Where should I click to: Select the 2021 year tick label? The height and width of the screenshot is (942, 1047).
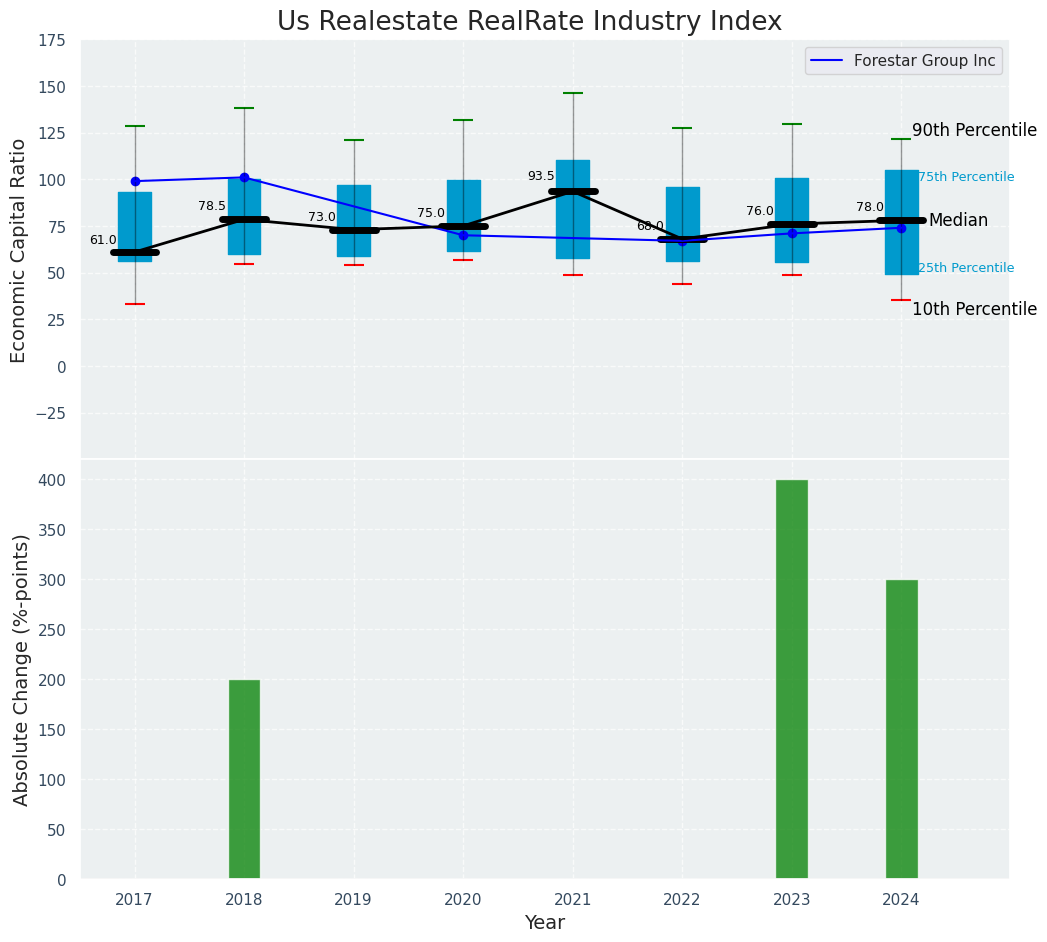click(573, 900)
